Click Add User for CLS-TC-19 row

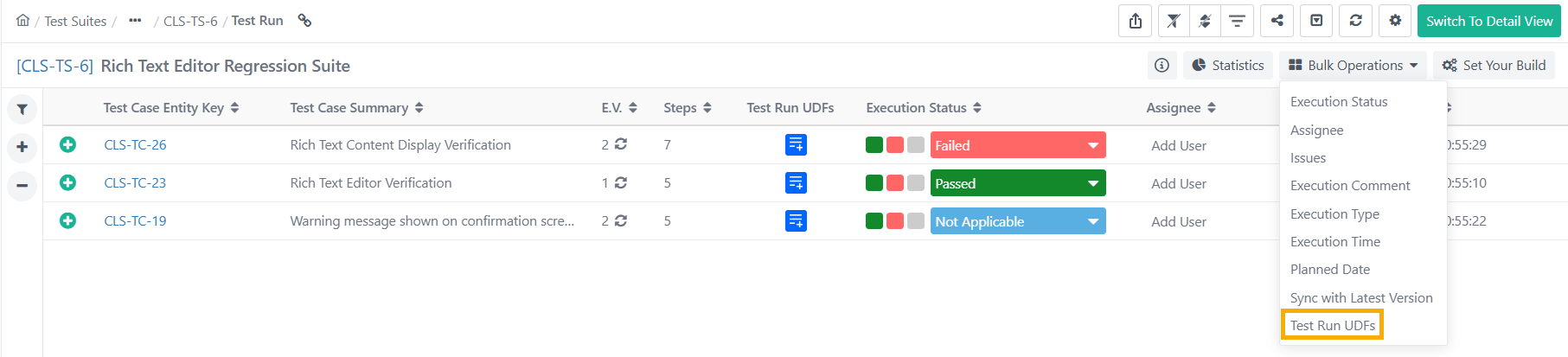pos(1179,222)
